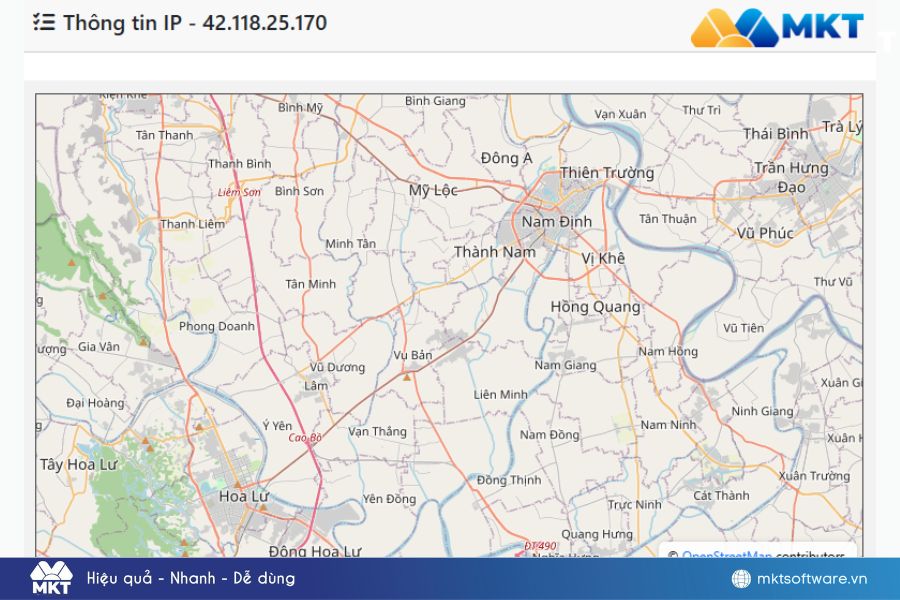Click the Hiệu quả - Nhanh - Dễ dùng slogan
This screenshot has width=900, height=600.
(190, 578)
